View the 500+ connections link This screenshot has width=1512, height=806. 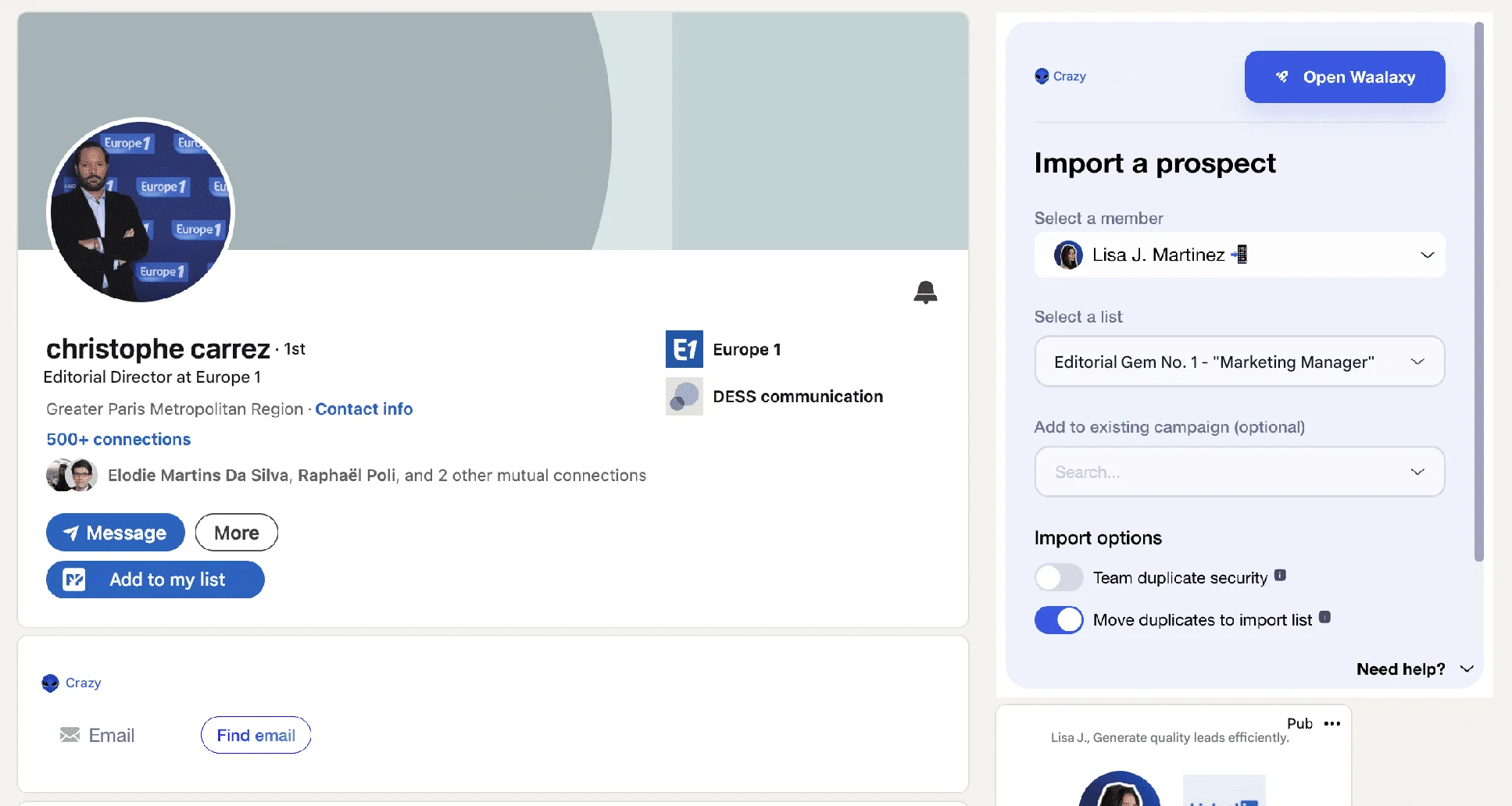point(119,440)
